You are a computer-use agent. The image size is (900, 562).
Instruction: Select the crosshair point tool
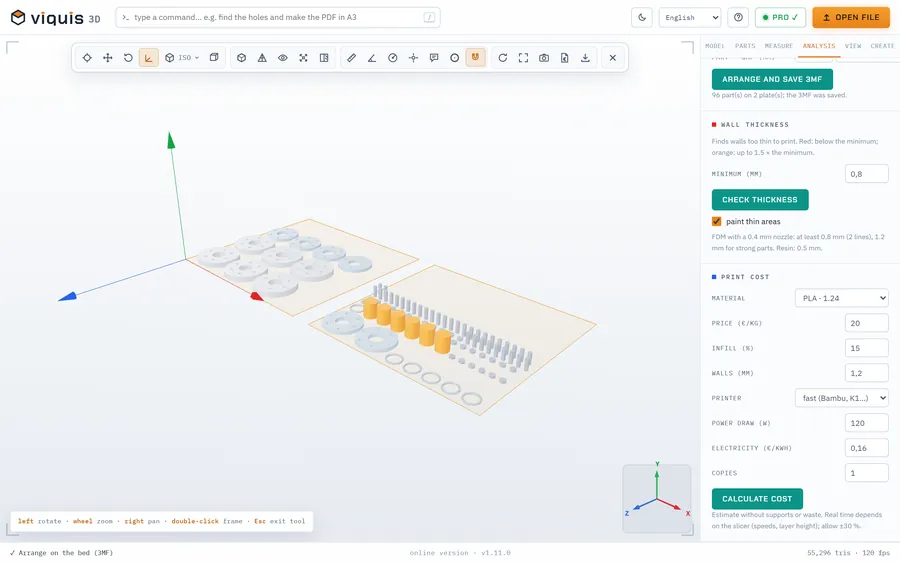(x=413, y=57)
